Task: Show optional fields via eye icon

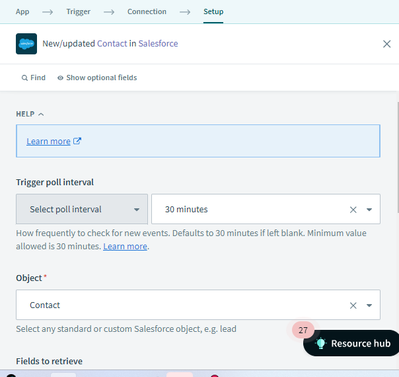Action: pos(60,78)
